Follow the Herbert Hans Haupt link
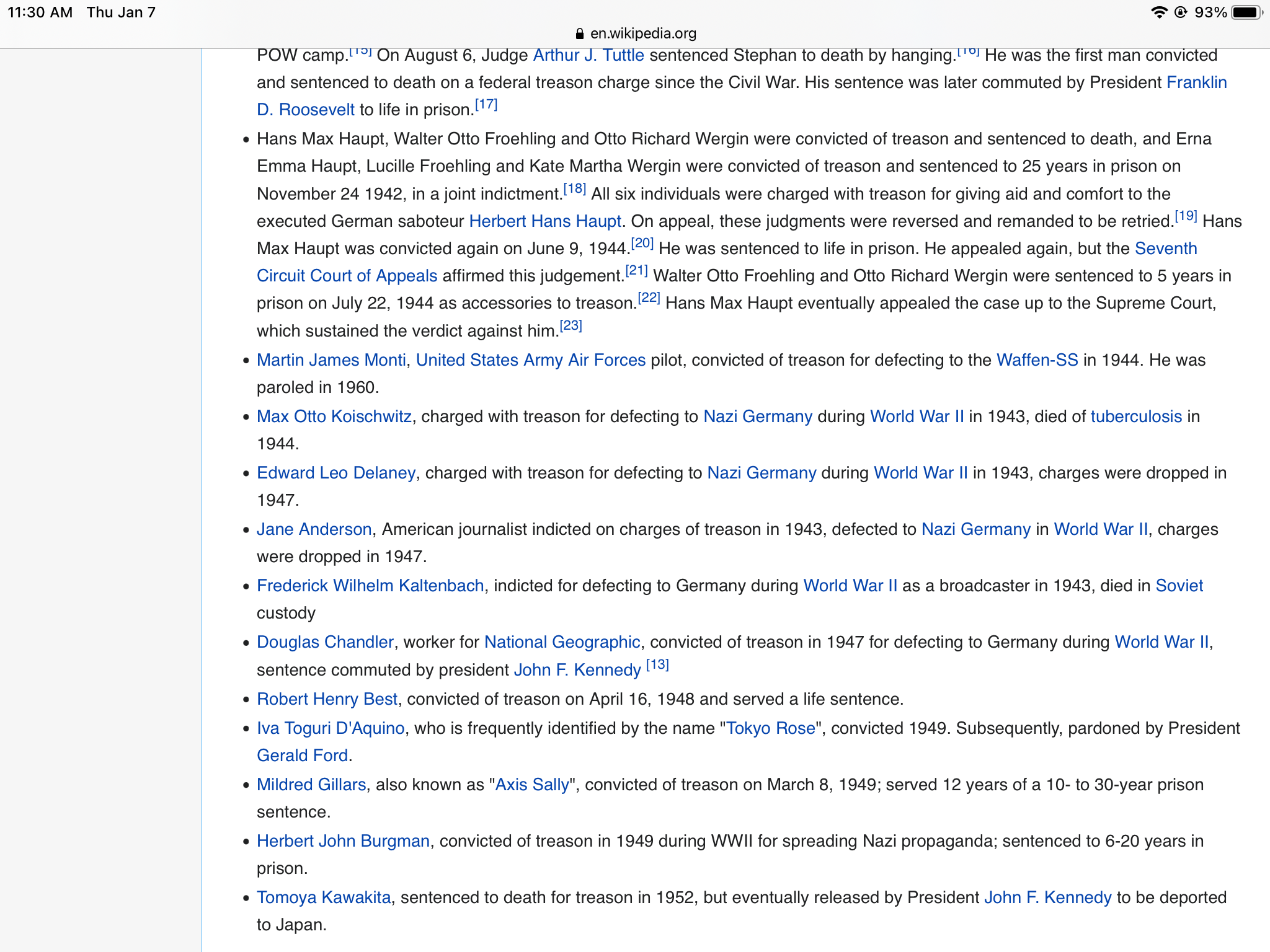This screenshot has height=952, width=1270. point(544,221)
